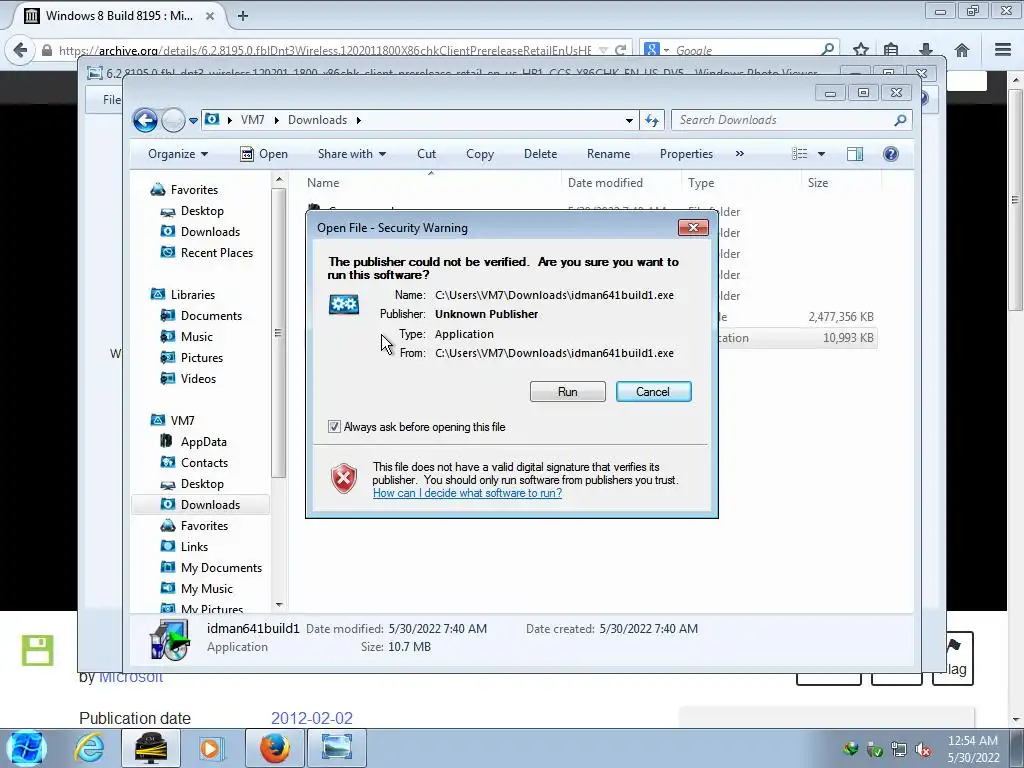The width and height of the screenshot is (1024, 768).
Task: Sort by Size column header
Action: tap(841, 183)
